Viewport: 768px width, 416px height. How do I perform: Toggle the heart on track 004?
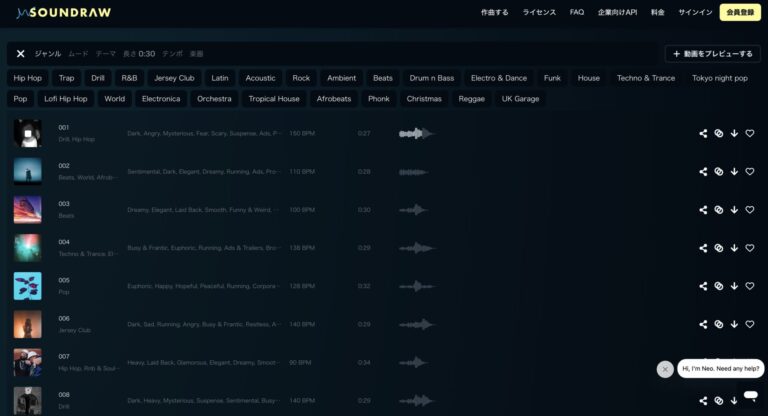pos(750,248)
